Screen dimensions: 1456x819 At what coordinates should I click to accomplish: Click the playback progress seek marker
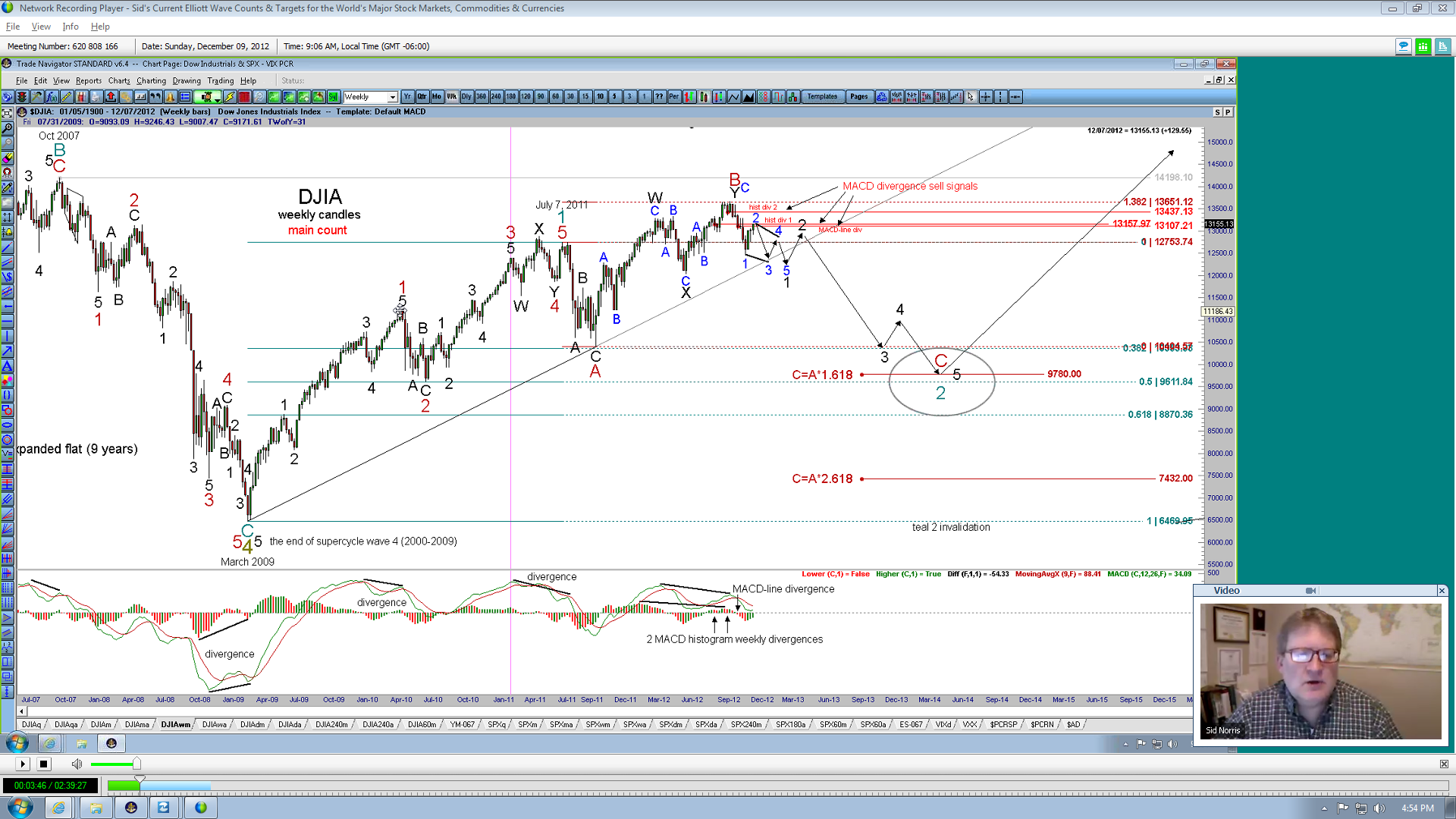pyautogui.click(x=140, y=780)
